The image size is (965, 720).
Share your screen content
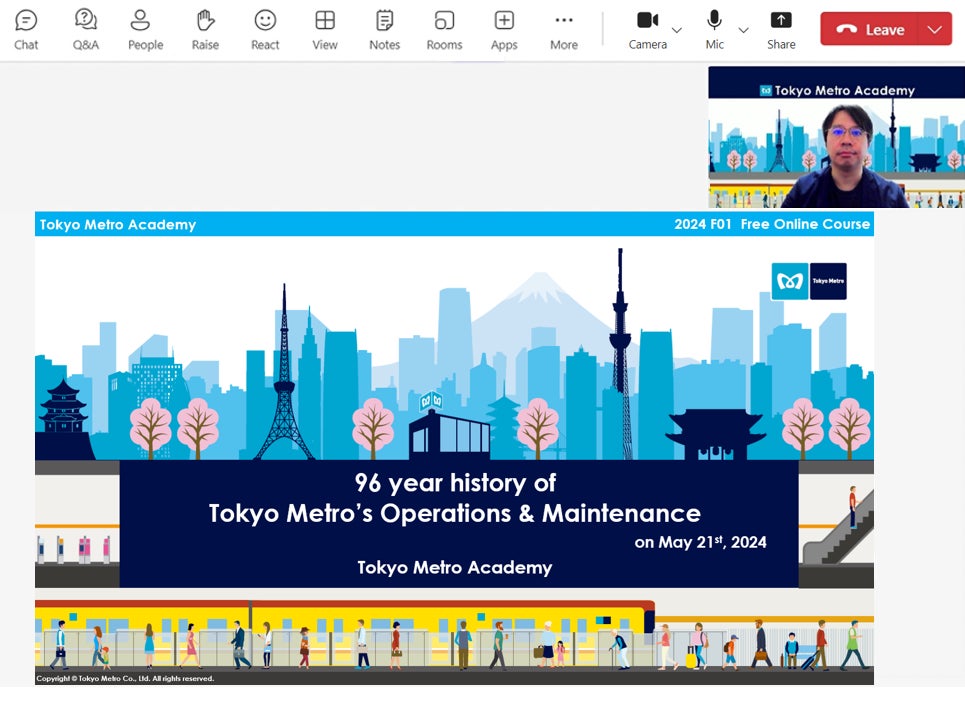781,30
